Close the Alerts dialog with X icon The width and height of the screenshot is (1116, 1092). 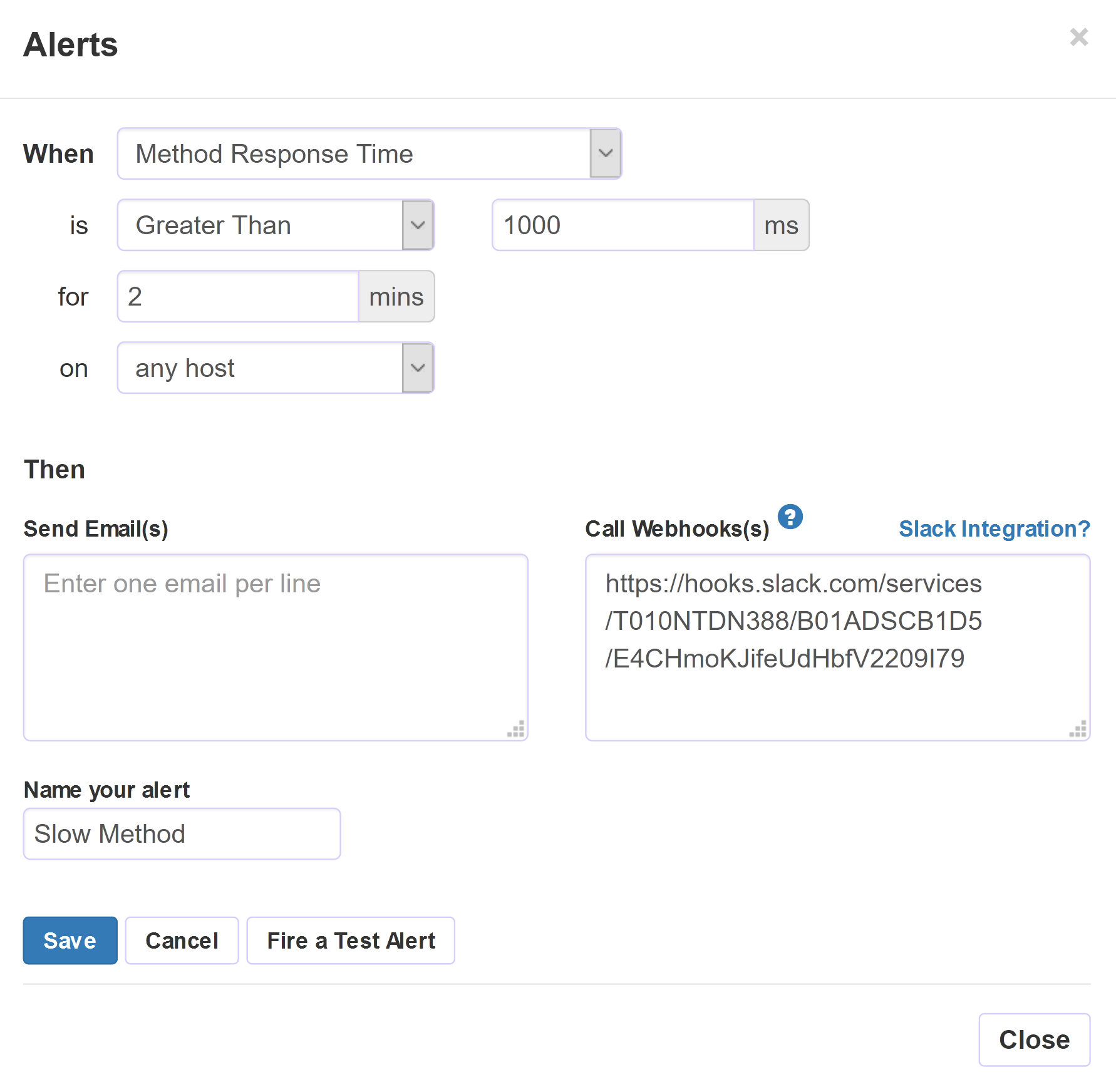click(x=1078, y=38)
